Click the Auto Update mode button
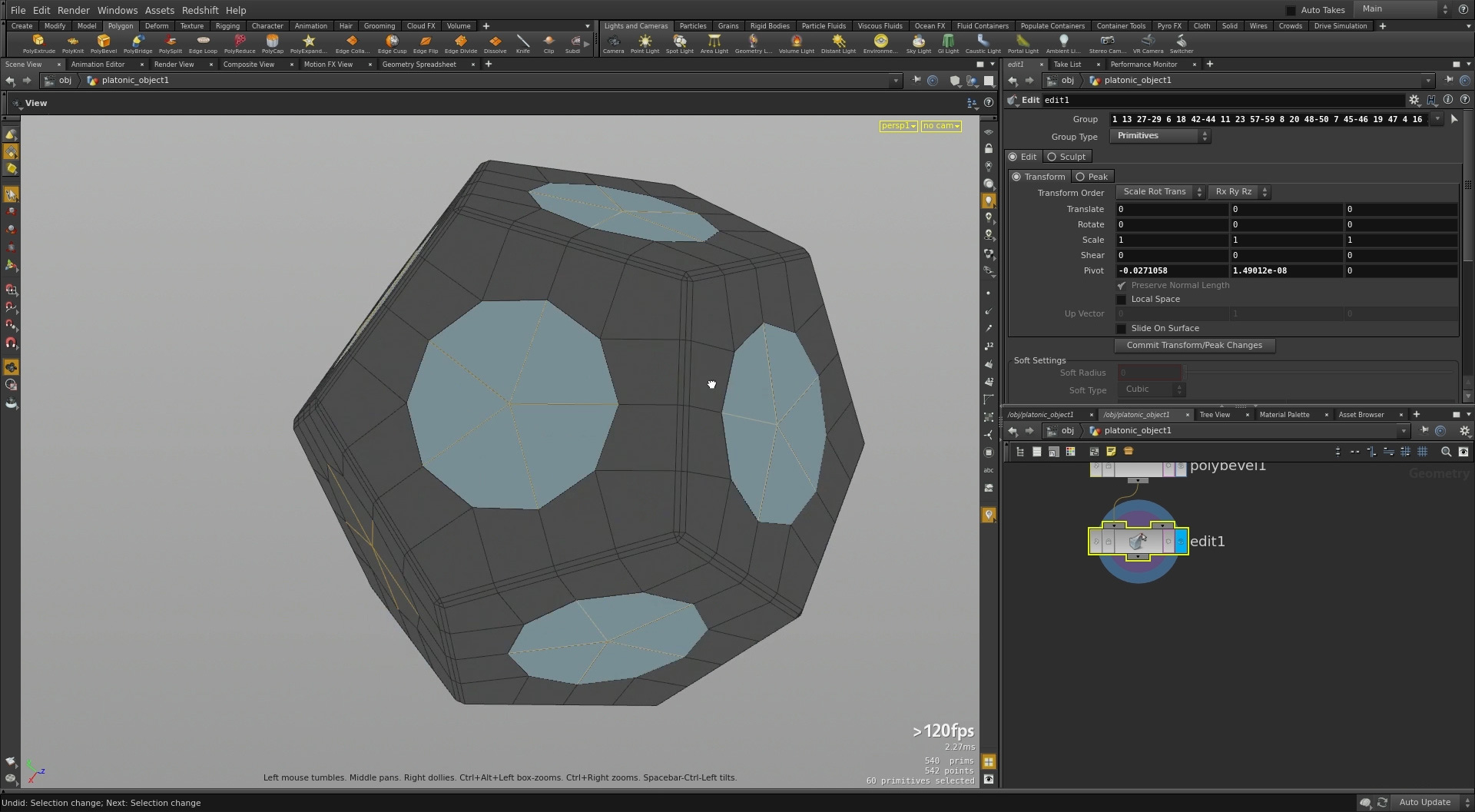The image size is (1475, 812). [1425, 802]
